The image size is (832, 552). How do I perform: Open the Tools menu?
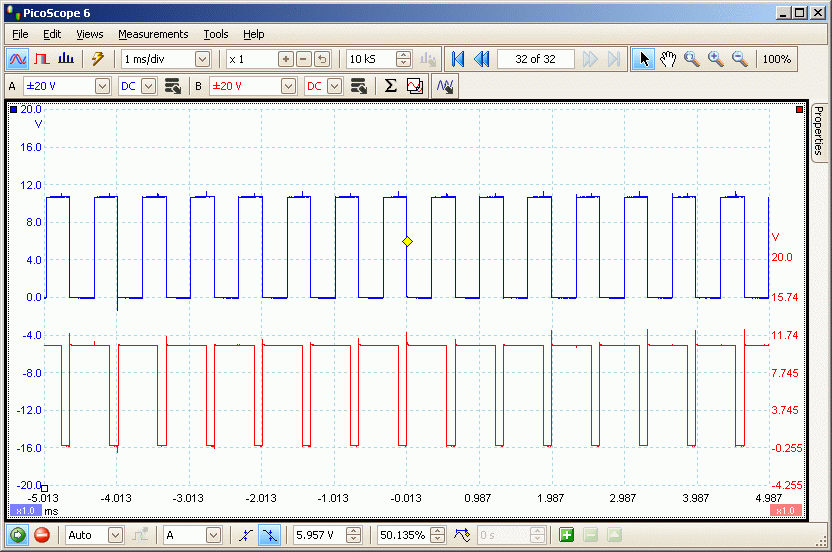216,34
